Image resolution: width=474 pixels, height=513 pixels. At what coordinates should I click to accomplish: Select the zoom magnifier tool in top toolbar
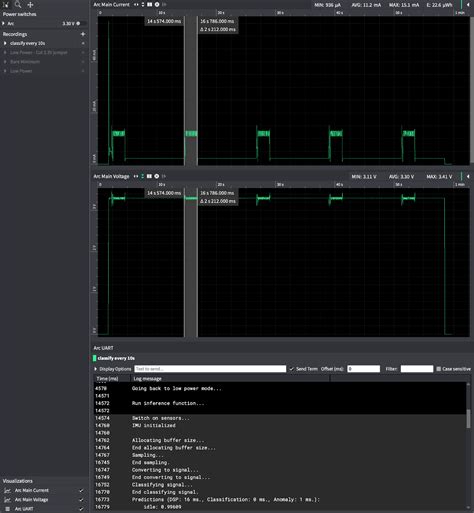18,4
